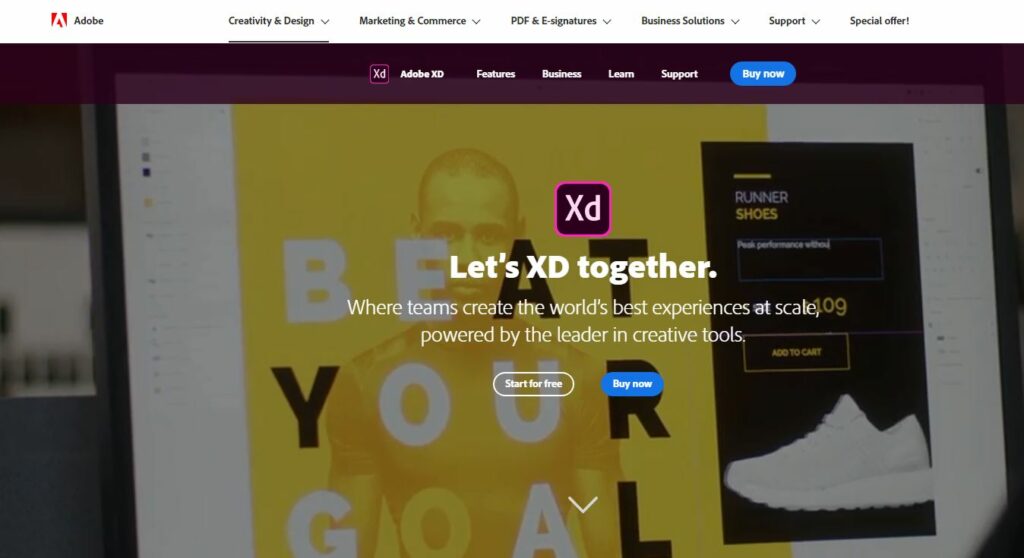The width and height of the screenshot is (1024, 558).
Task: Click the Adobe logo icon
Action: tap(59, 20)
